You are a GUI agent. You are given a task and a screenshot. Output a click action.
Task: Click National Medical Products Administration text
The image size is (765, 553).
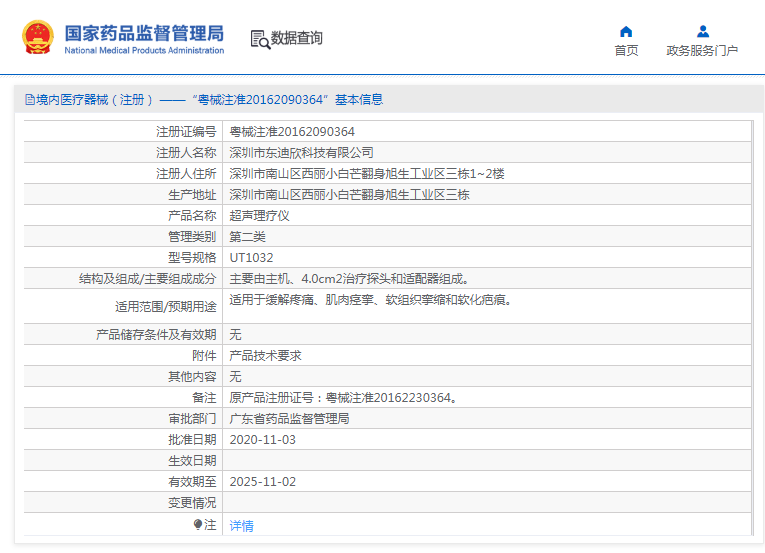pos(144,50)
